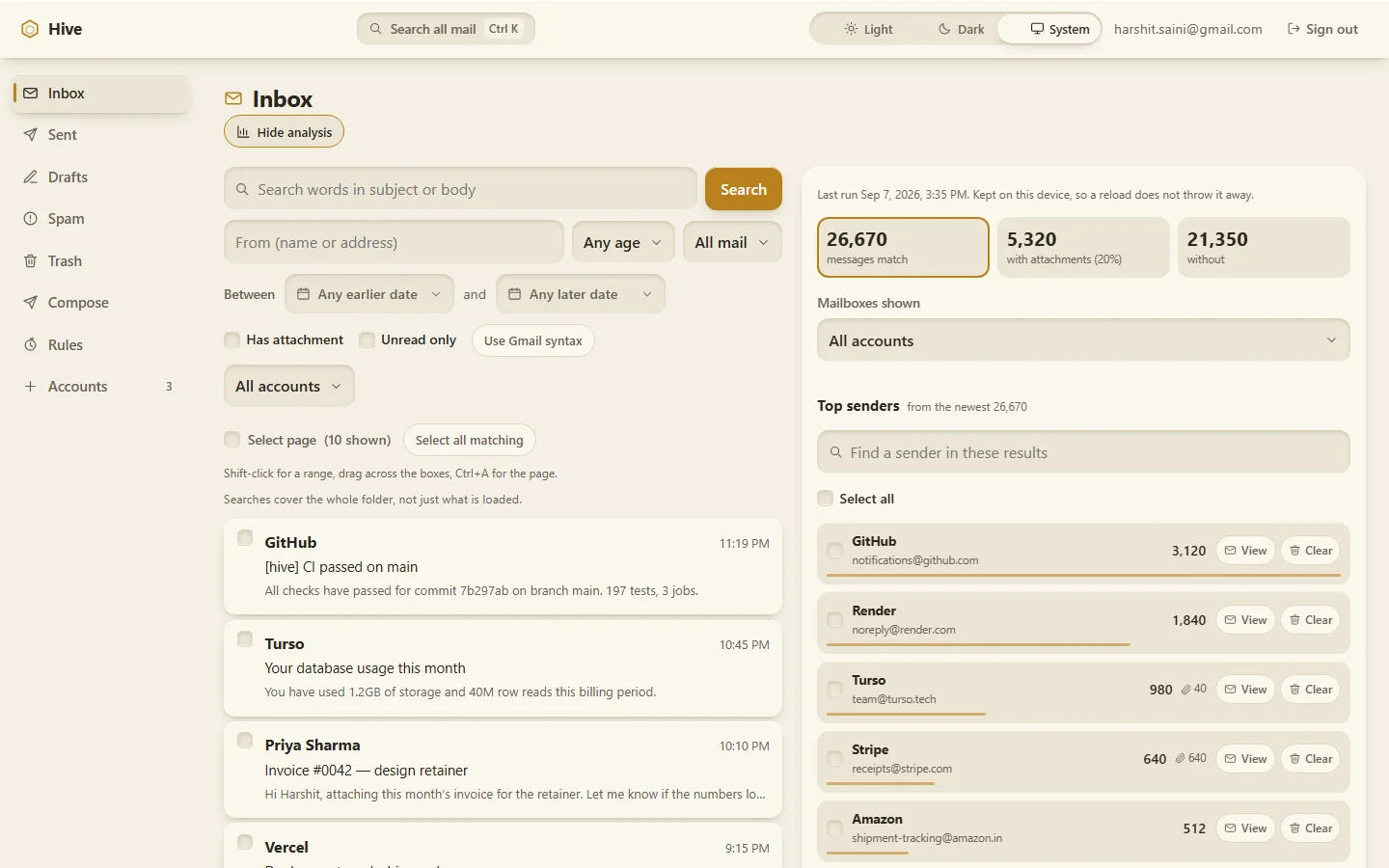The width and height of the screenshot is (1389, 868).
Task: Click the paperclip icon in Stripe sender row
Action: point(1180,759)
